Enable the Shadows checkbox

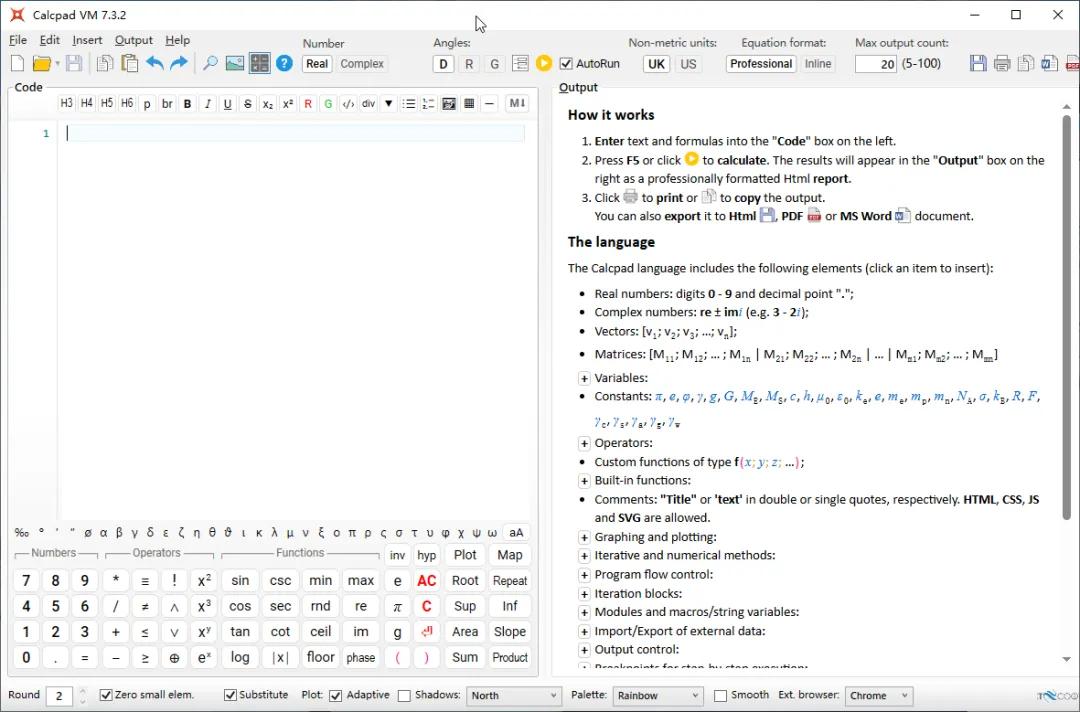[404, 696]
